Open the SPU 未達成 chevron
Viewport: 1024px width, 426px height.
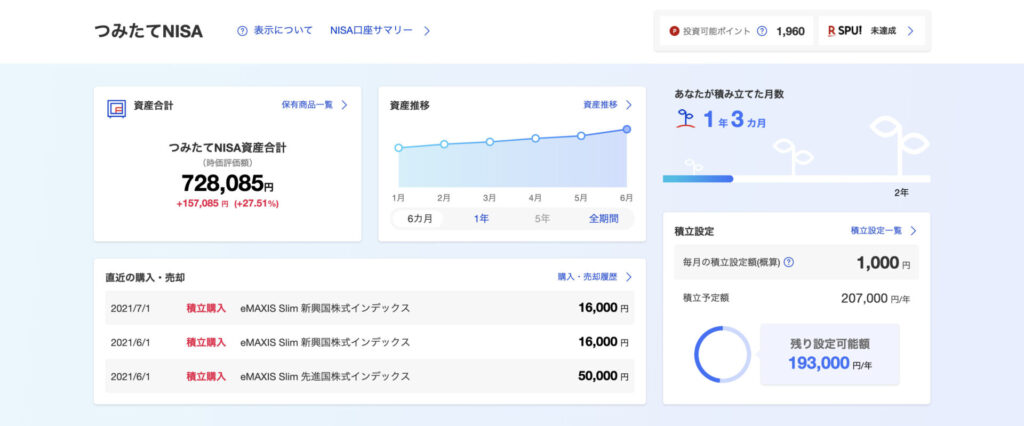coord(910,31)
